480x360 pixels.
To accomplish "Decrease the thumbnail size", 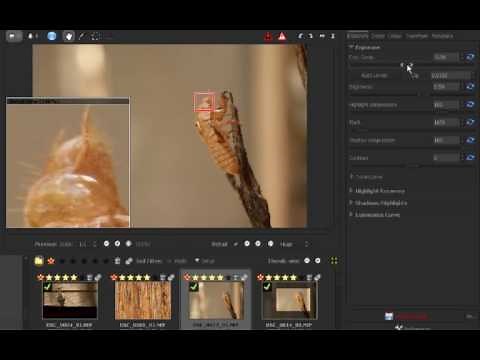I will click(307, 261).
